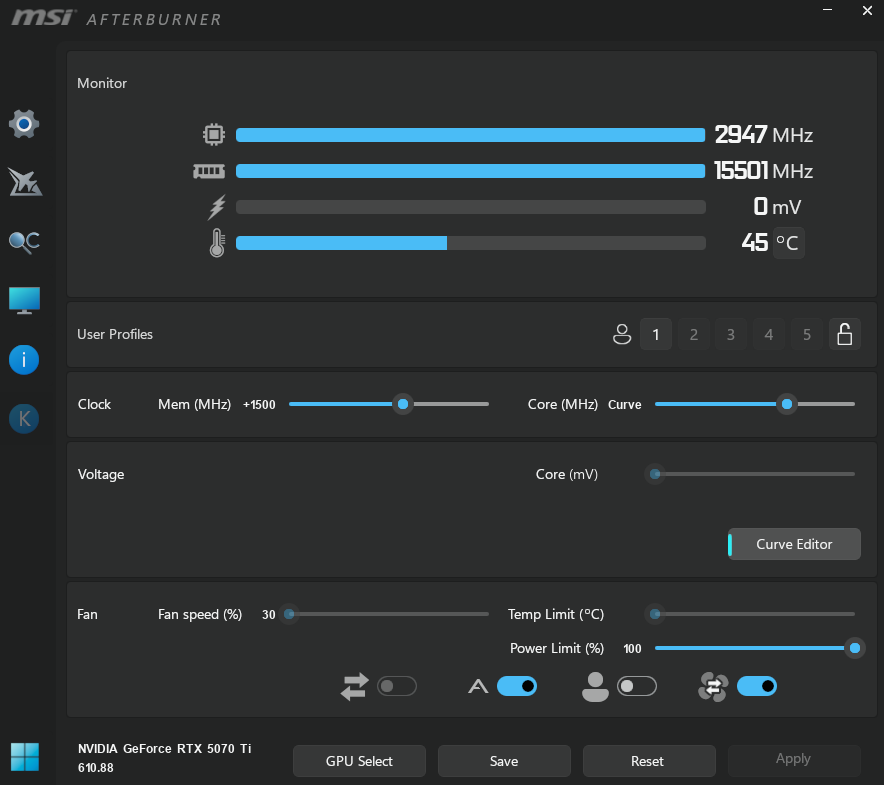Select user profile 2
Viewport: 884px width, 785px height.
coord(694,334)
